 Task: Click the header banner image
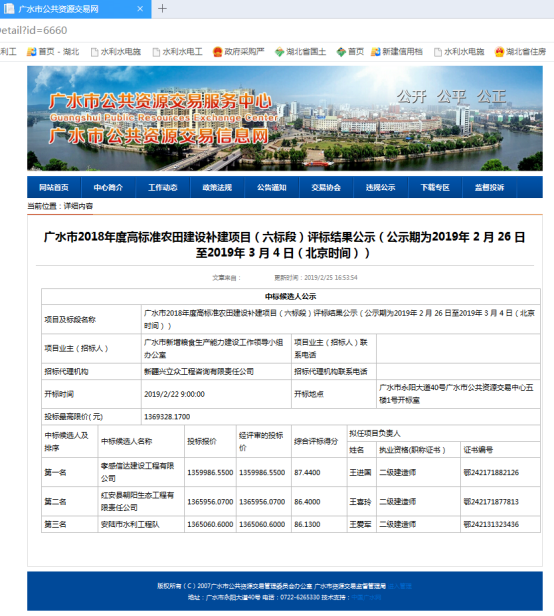[285, 118]
